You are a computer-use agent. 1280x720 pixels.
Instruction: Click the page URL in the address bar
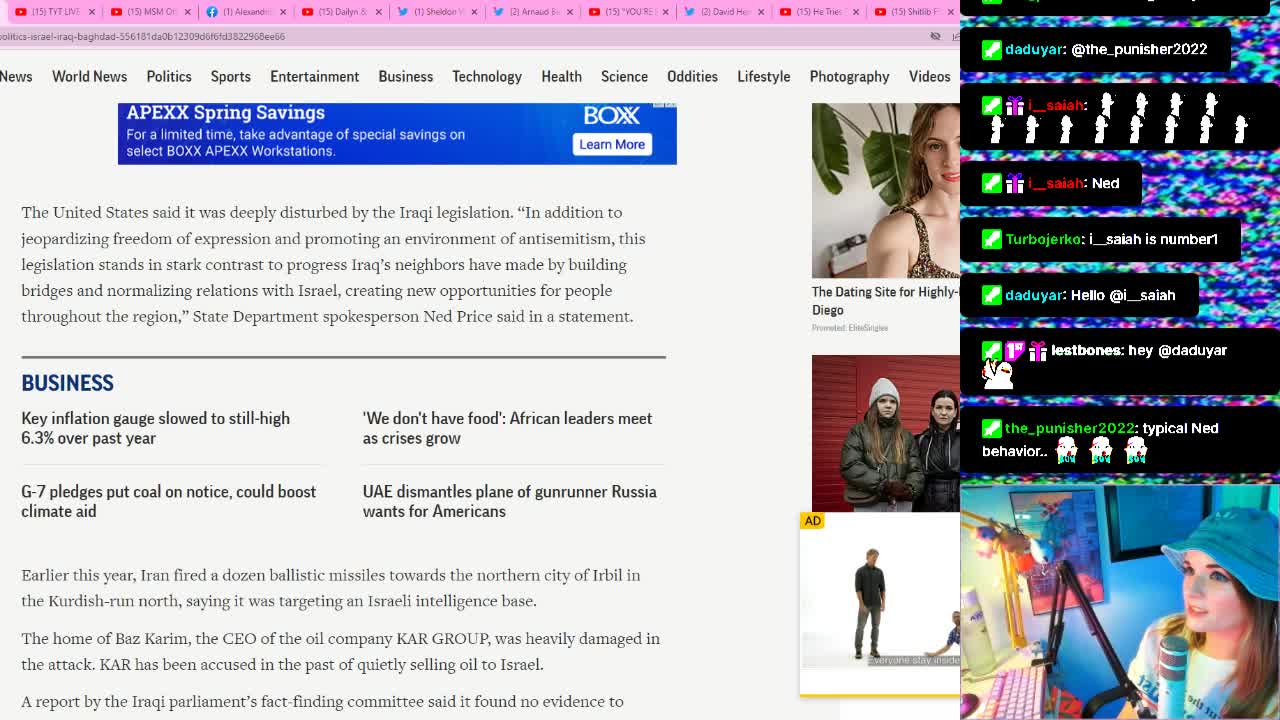pyautogui.click(x=142, y=36)
